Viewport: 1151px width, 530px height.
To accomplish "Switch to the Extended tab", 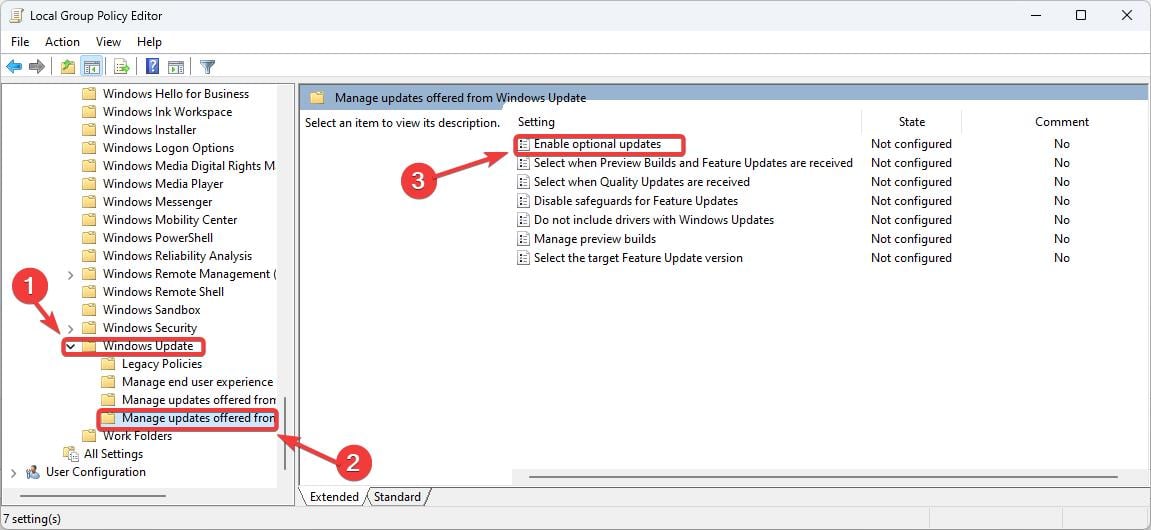I will pos(334,497).
